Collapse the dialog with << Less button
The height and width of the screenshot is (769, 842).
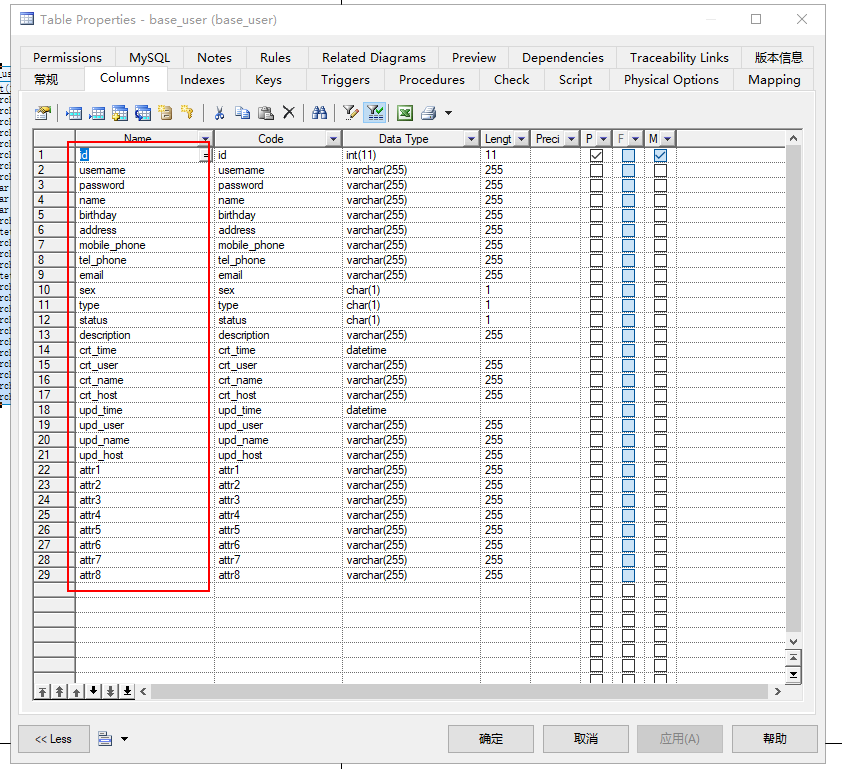pos(54,739)
